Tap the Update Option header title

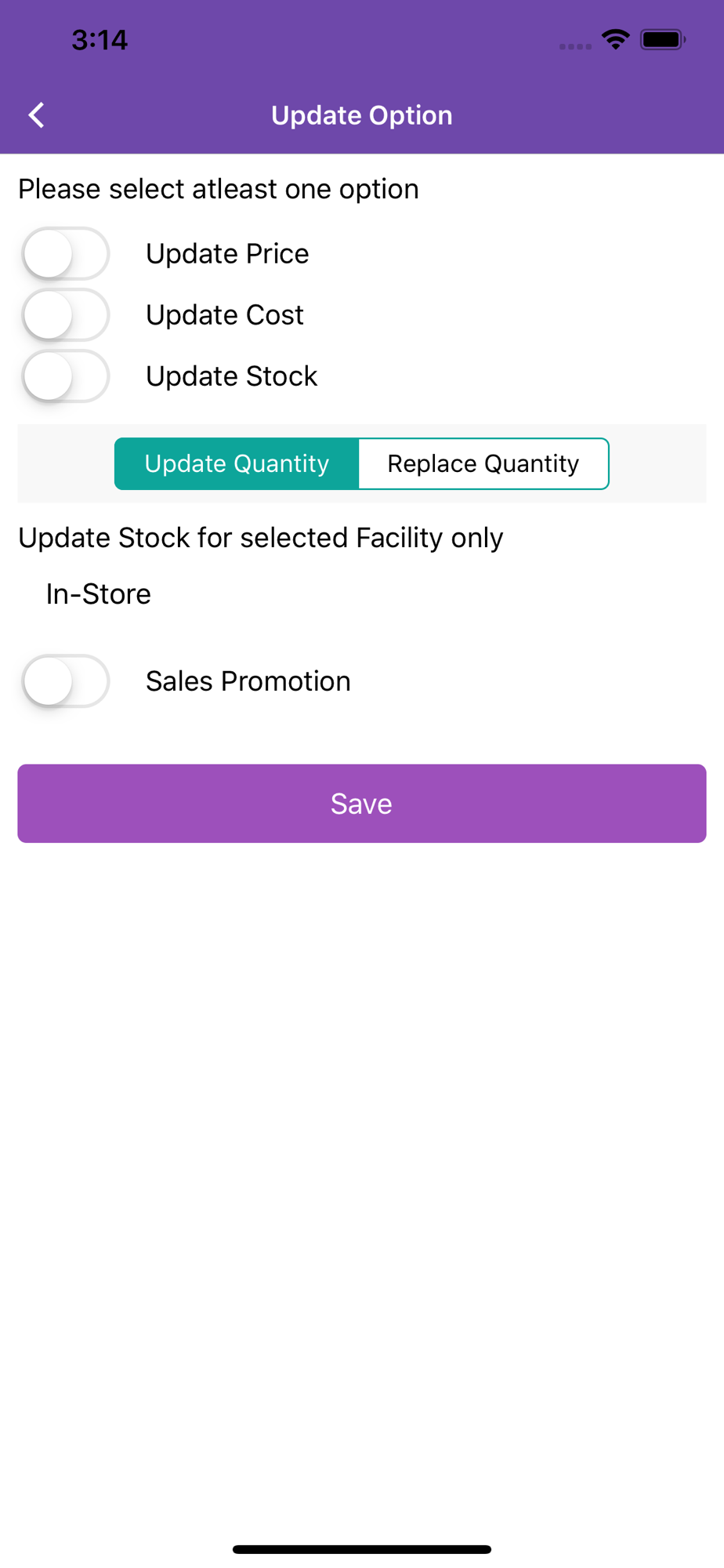coord(362,115)
